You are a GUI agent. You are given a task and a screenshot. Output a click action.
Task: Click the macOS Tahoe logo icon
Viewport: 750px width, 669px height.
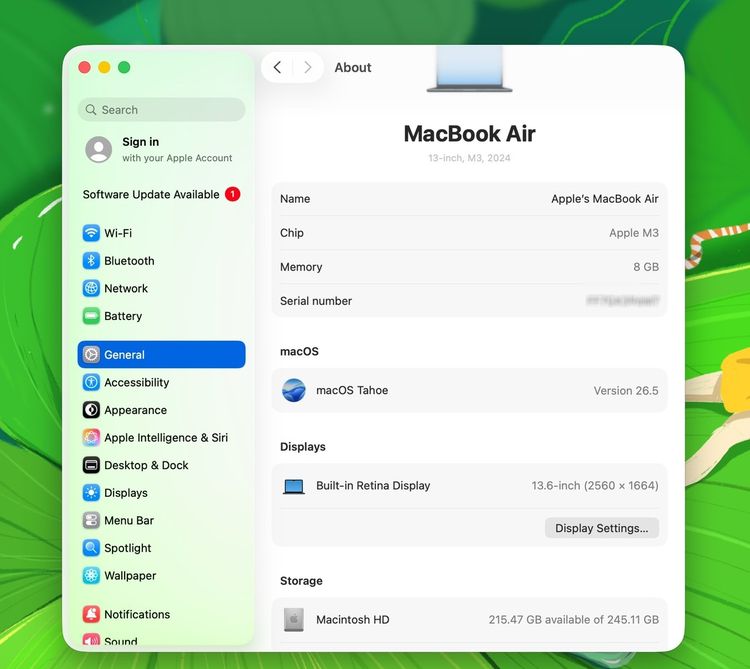294,390
